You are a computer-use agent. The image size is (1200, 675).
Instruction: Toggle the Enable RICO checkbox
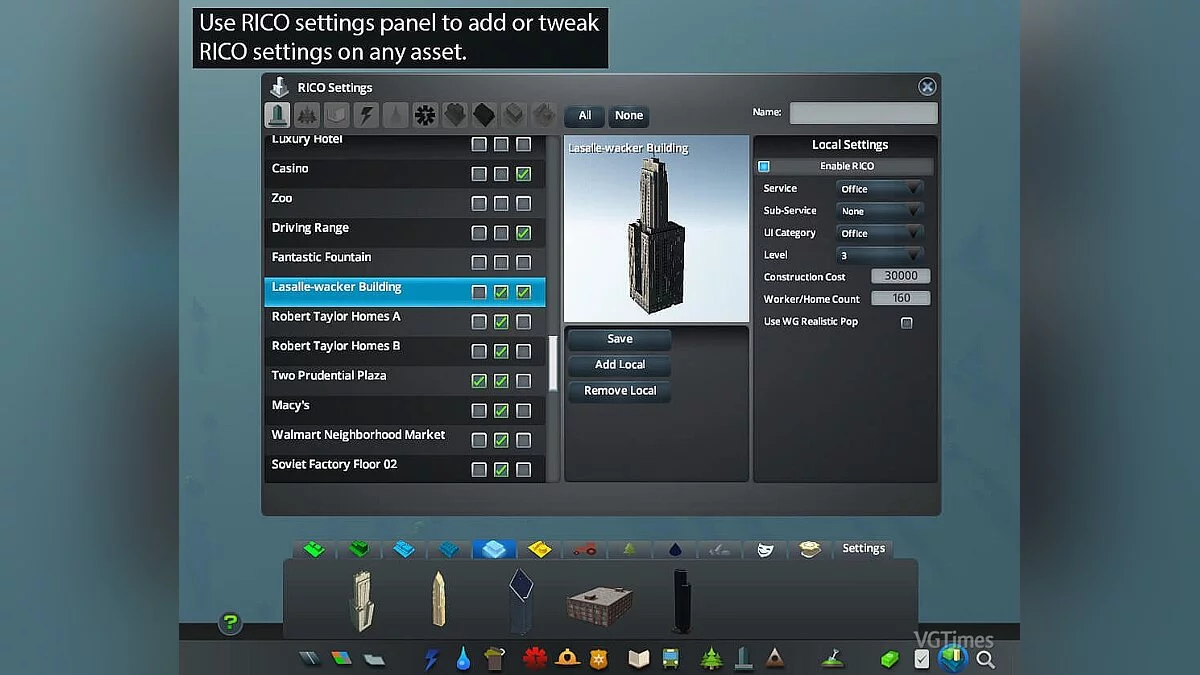point(764,167)
